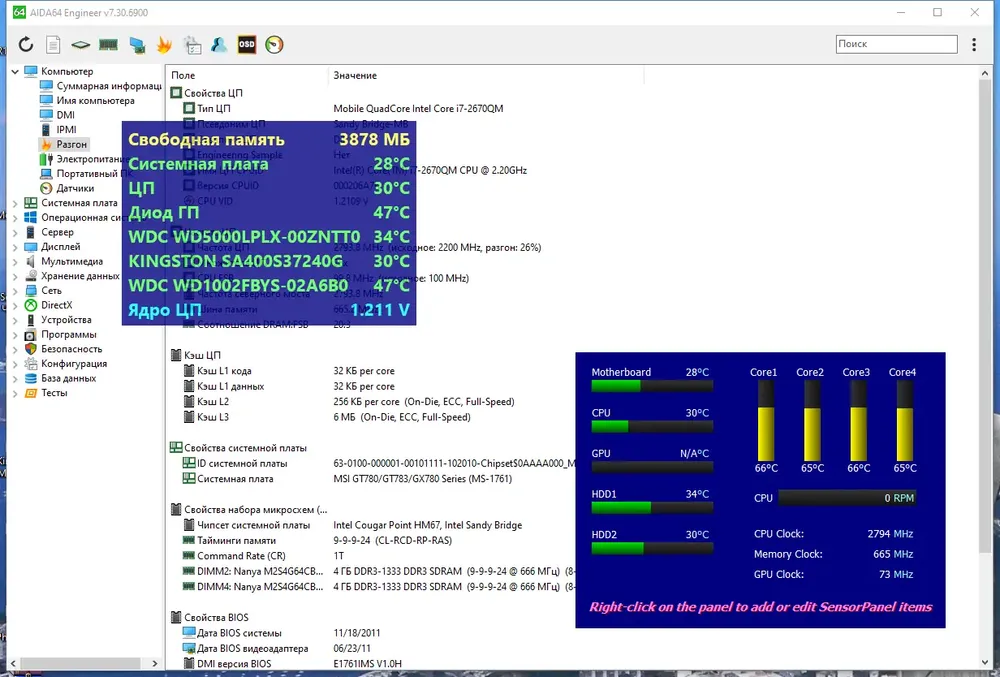The width and height of the screenshot is (1000, 677).
Task: Select Конфигурация in the tree
Action: [x=74, y=363]
